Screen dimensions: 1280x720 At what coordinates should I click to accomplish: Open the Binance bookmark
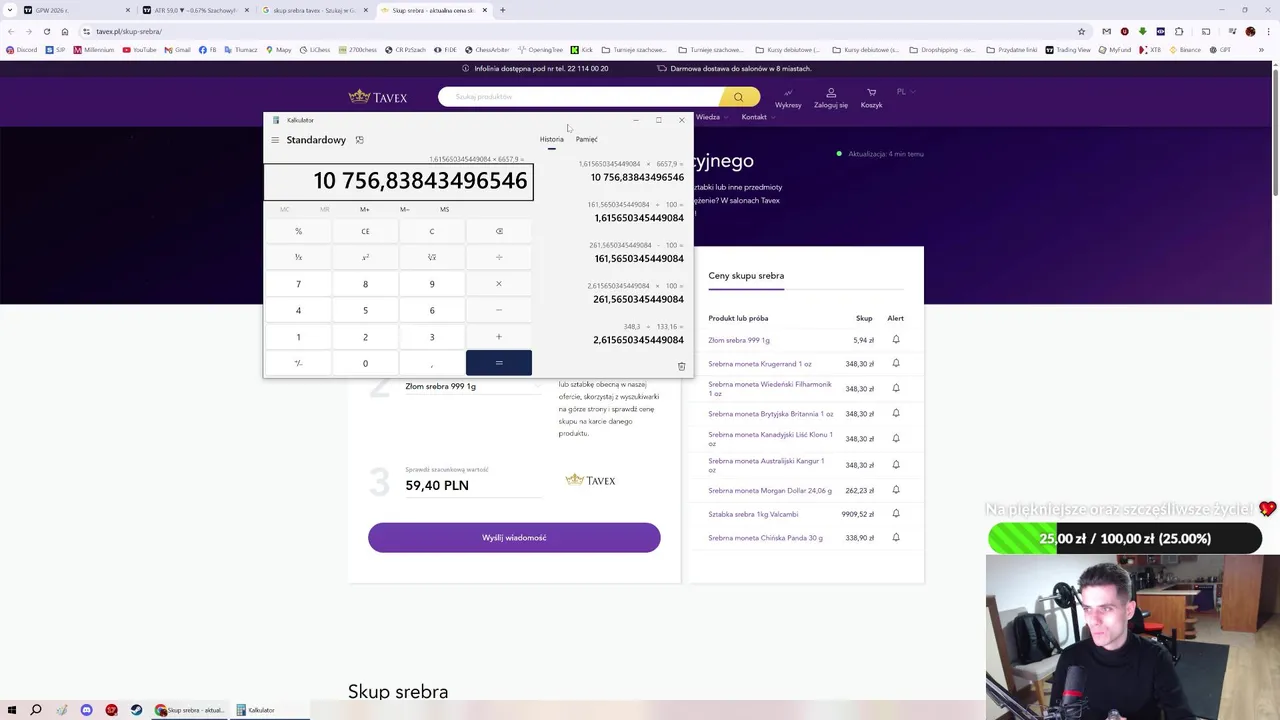pyautogui.click(x=1184, y=50)
